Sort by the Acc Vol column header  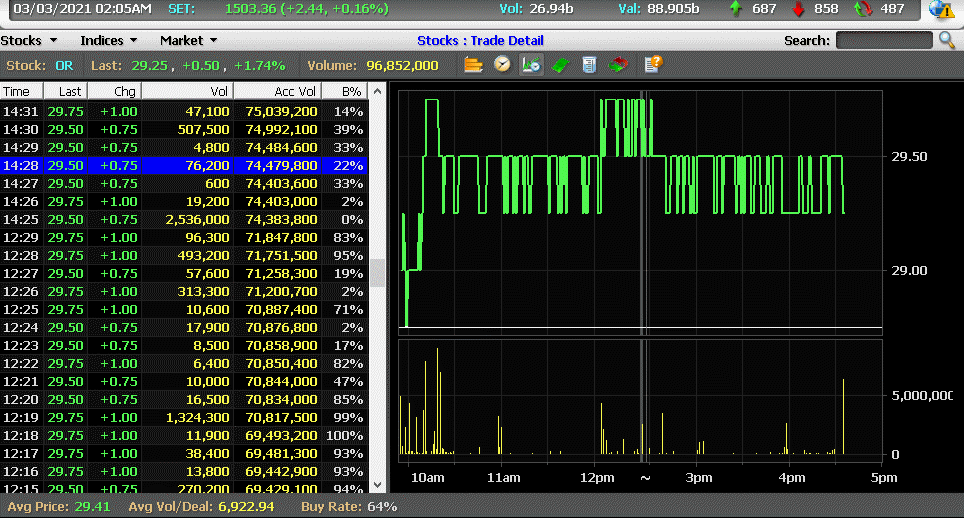coord(277,92)
